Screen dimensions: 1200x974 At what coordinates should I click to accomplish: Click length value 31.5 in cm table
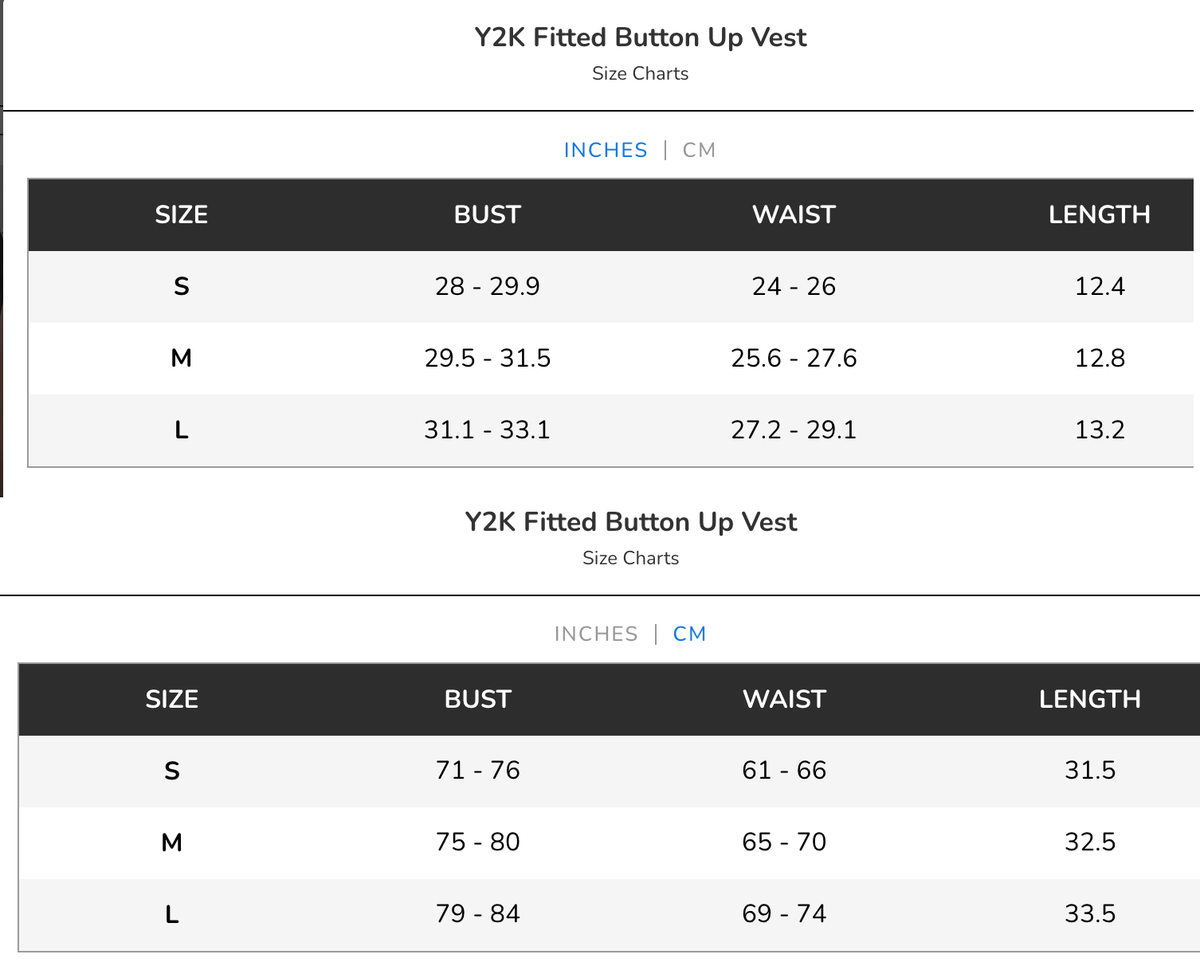pos(1090,770)
